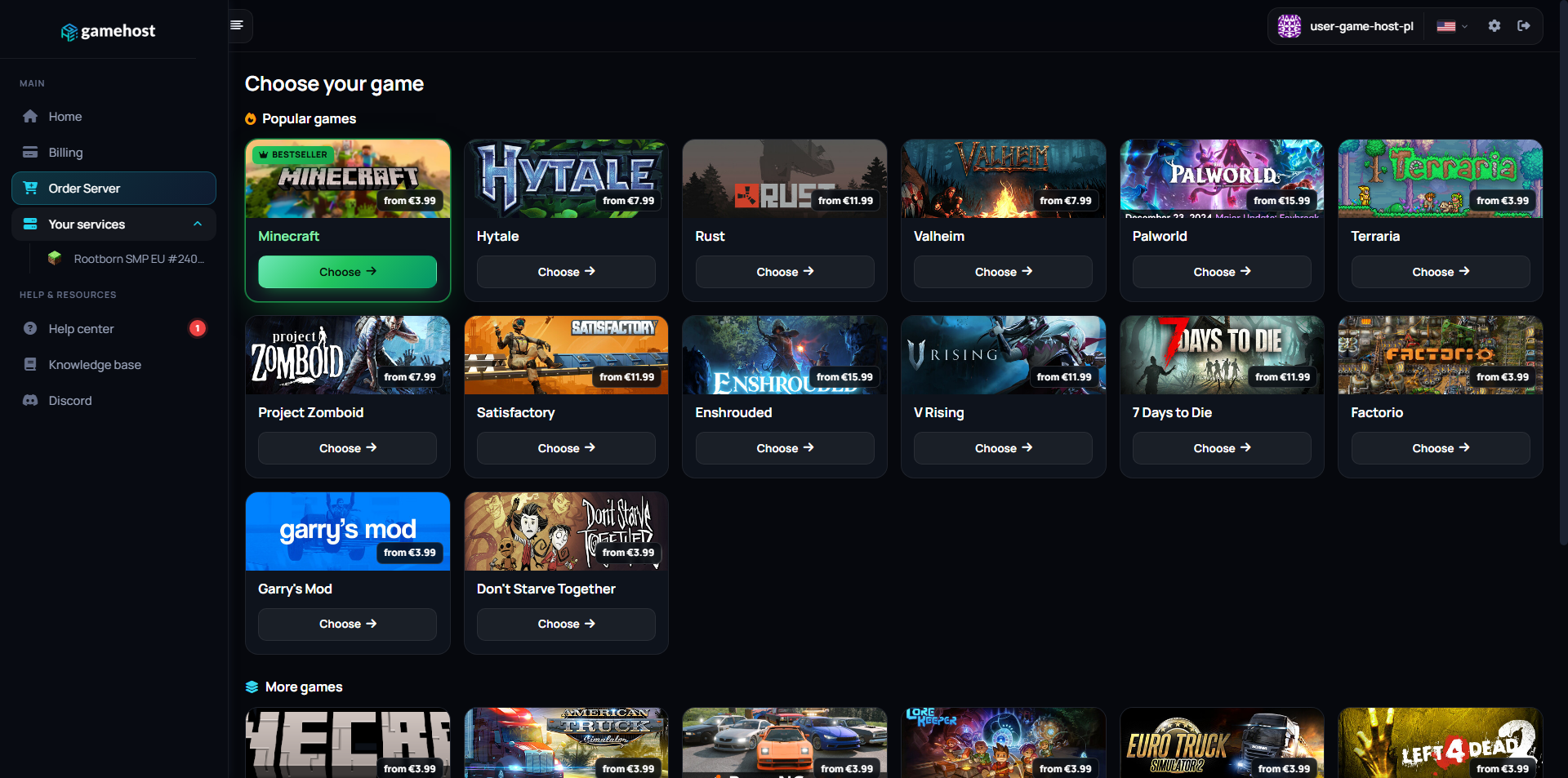This screenshot has width=1568, height=778.
Task: Choose the Garry's Mod game
Action: coord(348,624)
